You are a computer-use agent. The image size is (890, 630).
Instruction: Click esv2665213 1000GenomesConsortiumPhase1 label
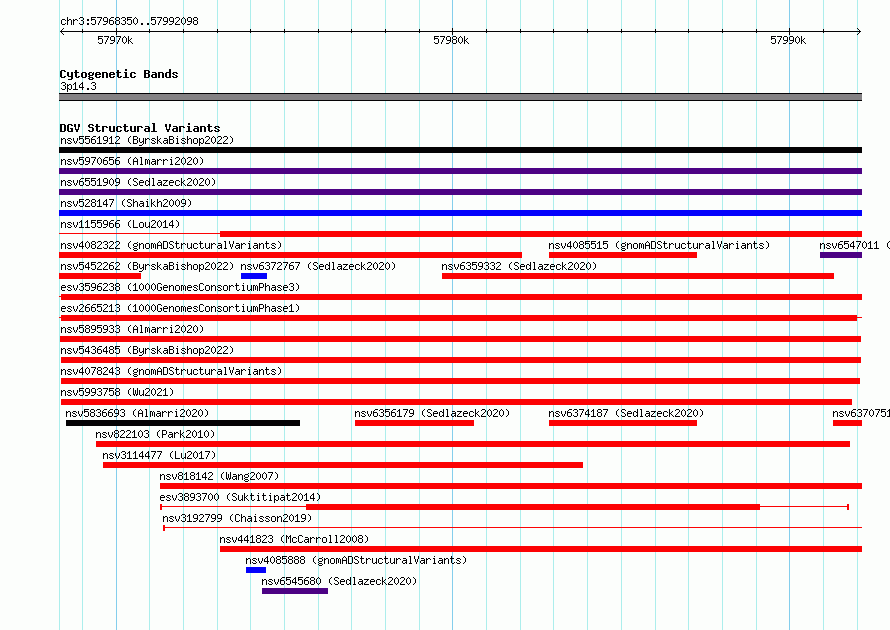click(x=180, y=308)
